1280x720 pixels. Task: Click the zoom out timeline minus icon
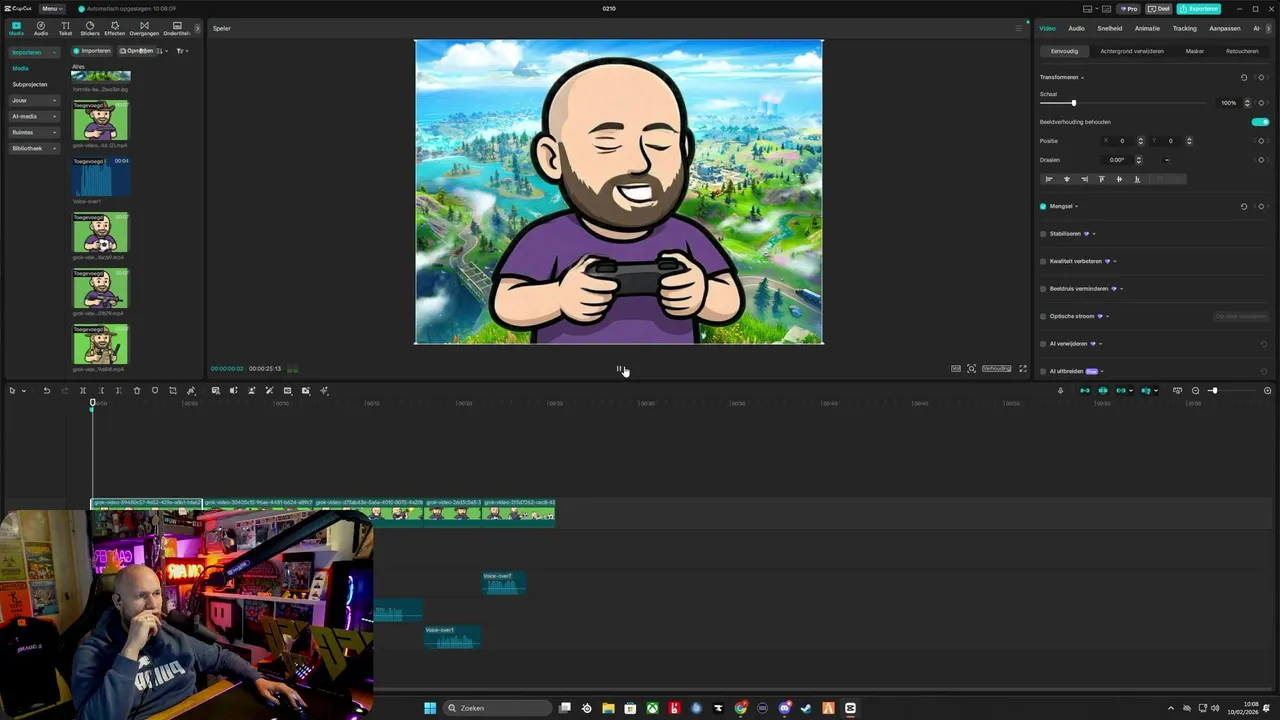(x=1195, y=390)
